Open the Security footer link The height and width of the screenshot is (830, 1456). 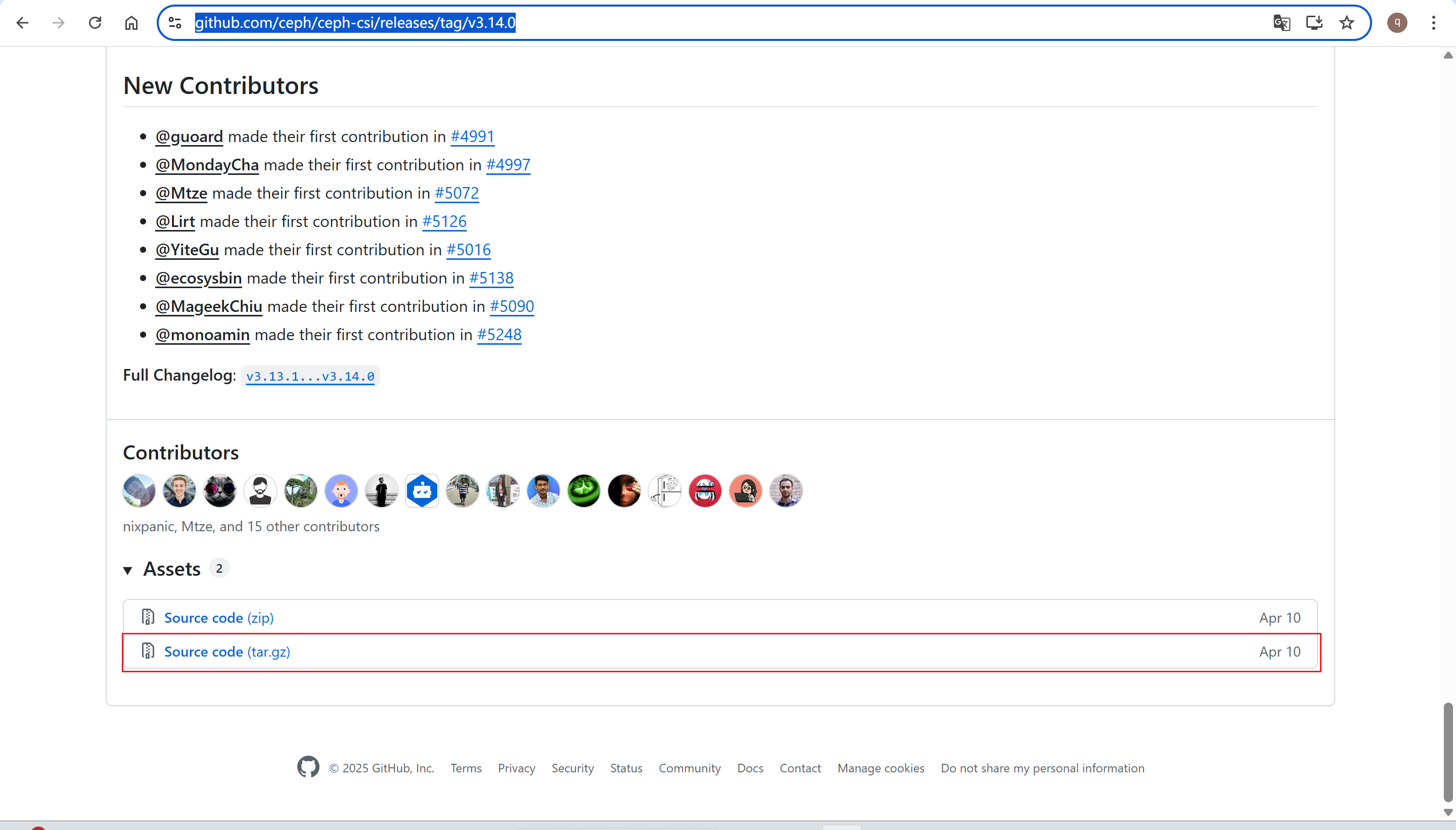[x=572, y=768]
